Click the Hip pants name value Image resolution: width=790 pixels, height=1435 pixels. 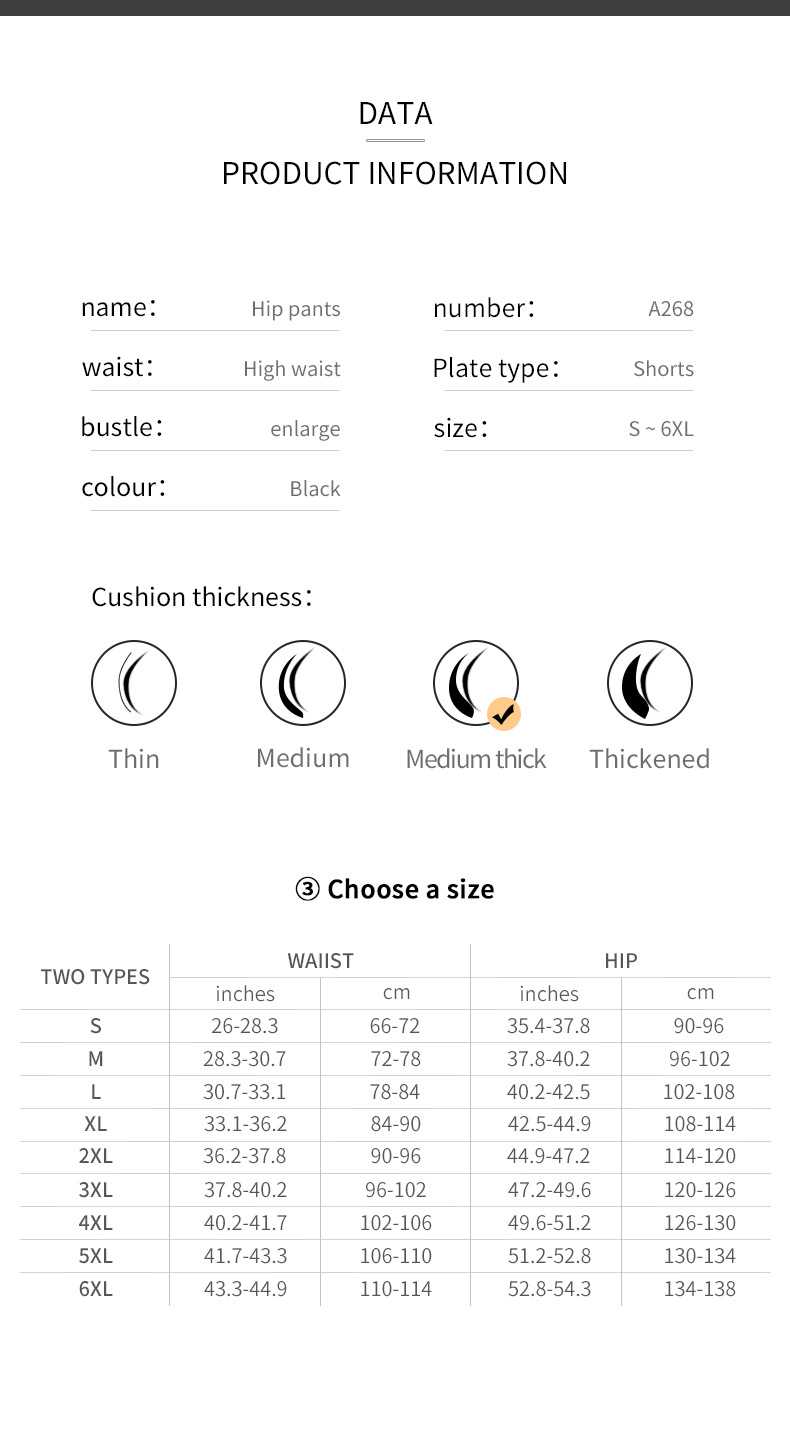(296, 309)
